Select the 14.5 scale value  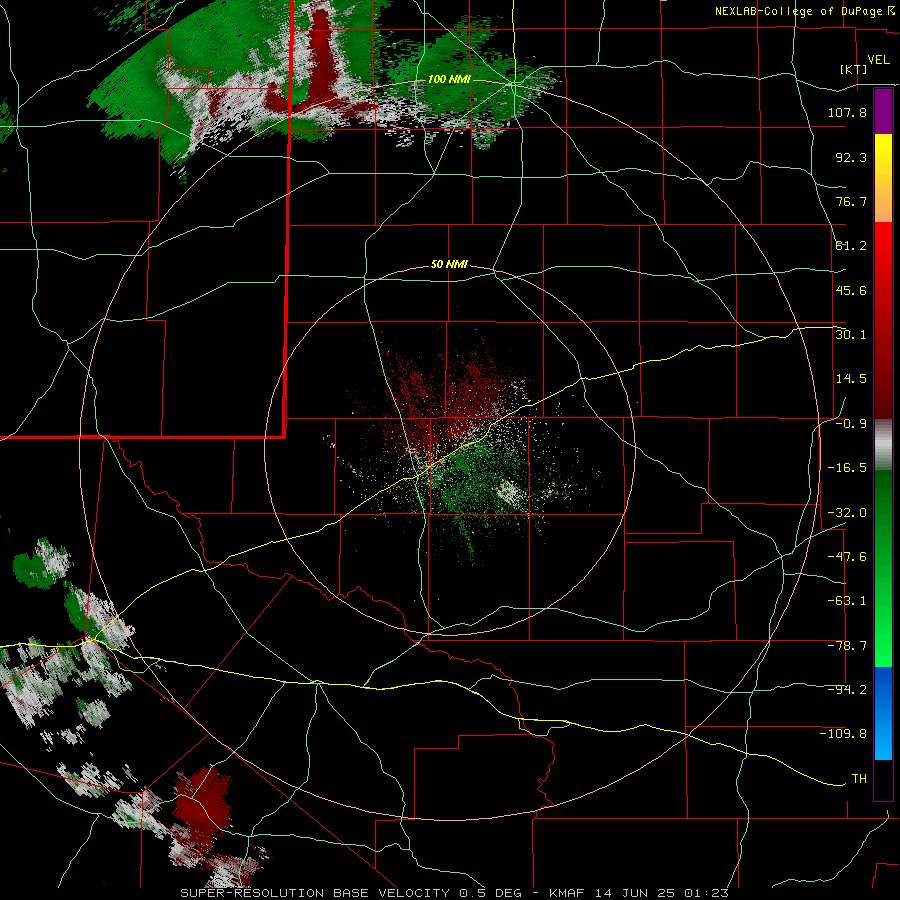[851, 379]
